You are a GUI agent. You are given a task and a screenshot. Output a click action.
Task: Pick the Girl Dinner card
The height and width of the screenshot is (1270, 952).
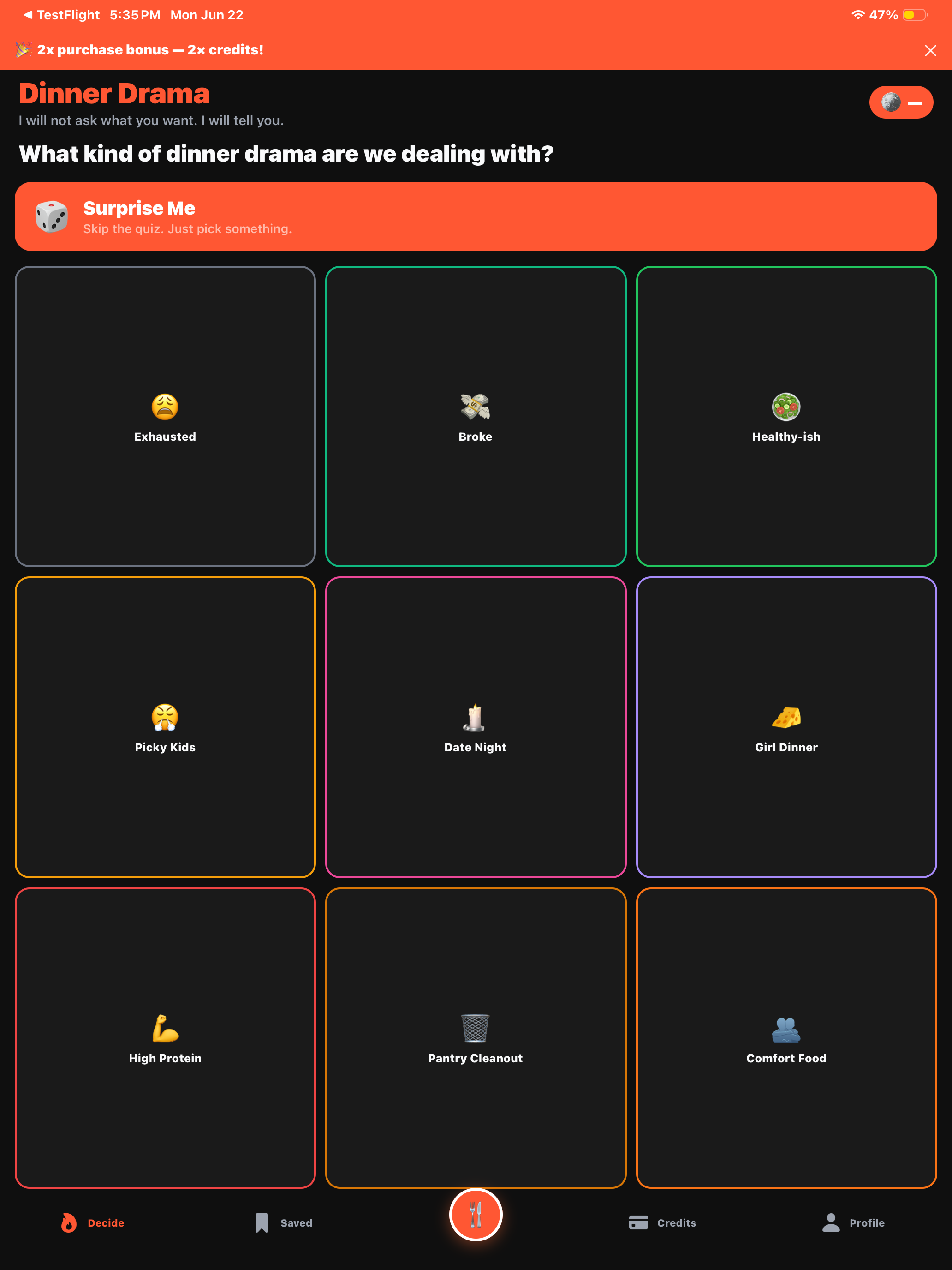pyautogui.click(x=786, y=727)
